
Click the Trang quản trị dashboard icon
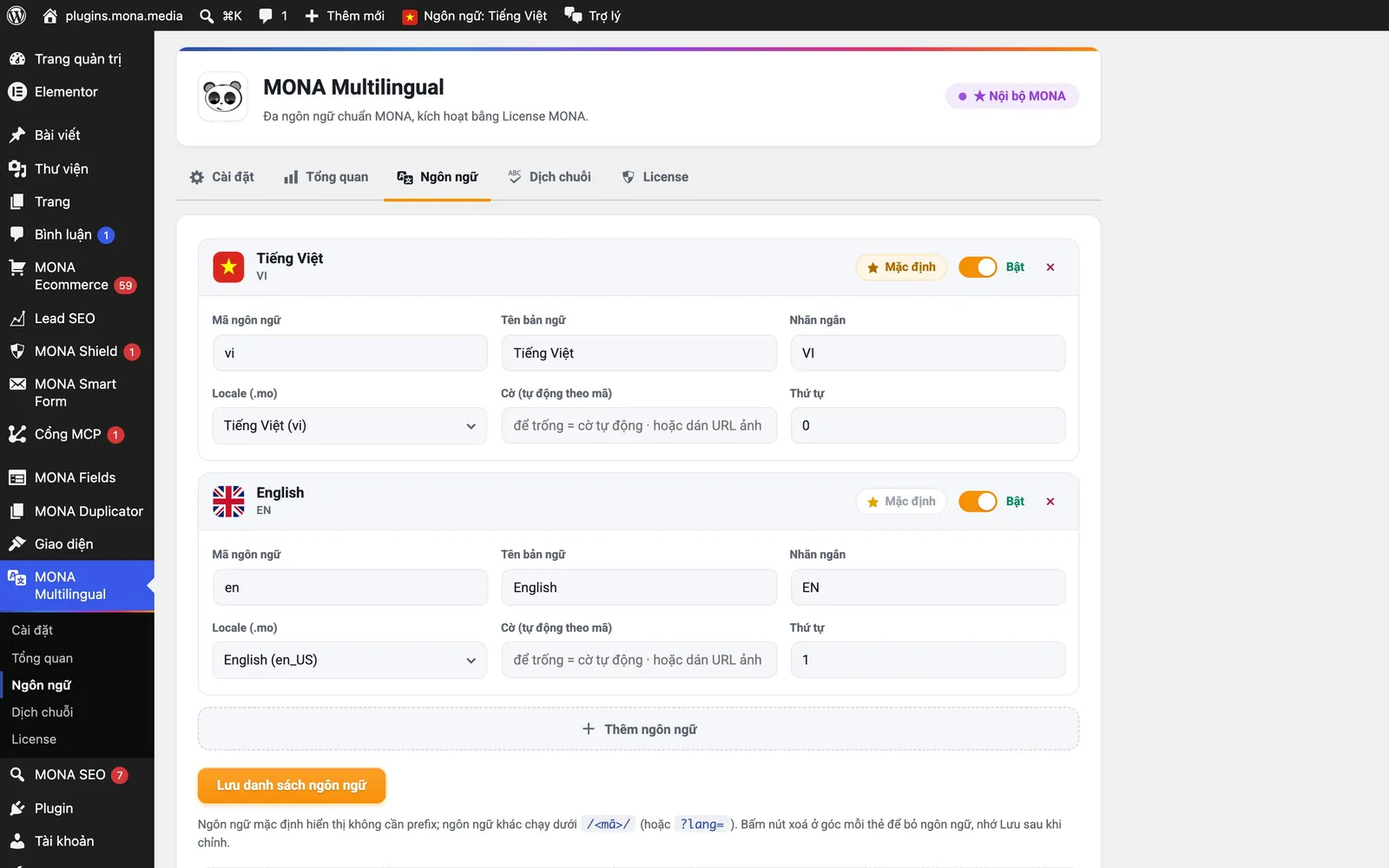point(17,59)
